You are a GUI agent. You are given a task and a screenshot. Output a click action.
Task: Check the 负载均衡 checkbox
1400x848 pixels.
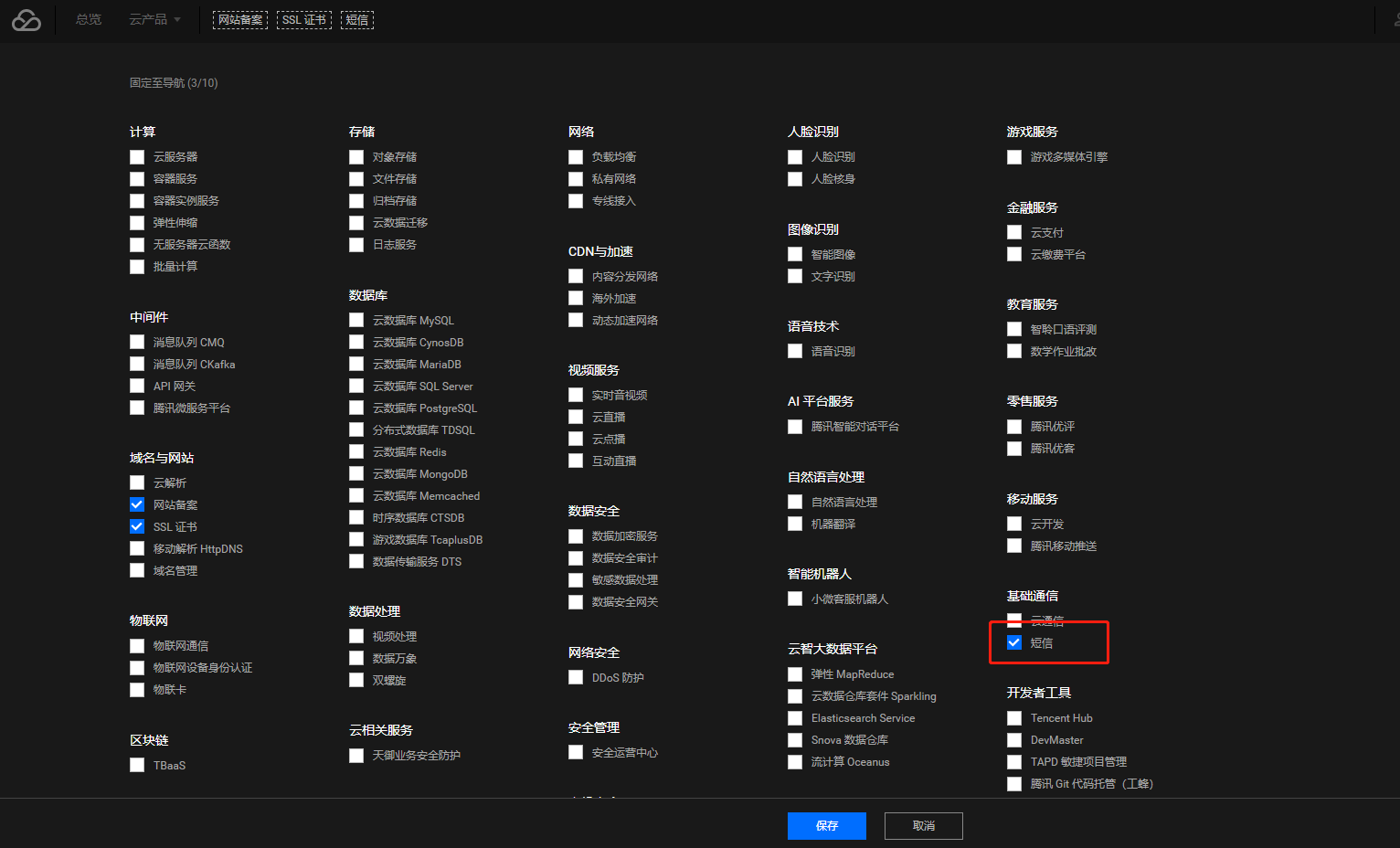click(x=576, y=157)
